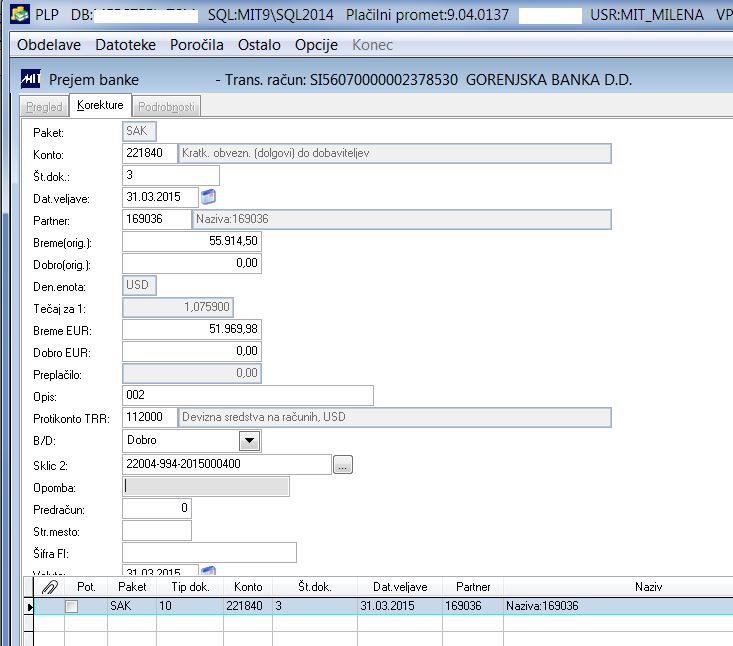This screenshot has width=733, height=646.
Task: Click the Breme EUR amount field
Action: [x=192, y=329]
